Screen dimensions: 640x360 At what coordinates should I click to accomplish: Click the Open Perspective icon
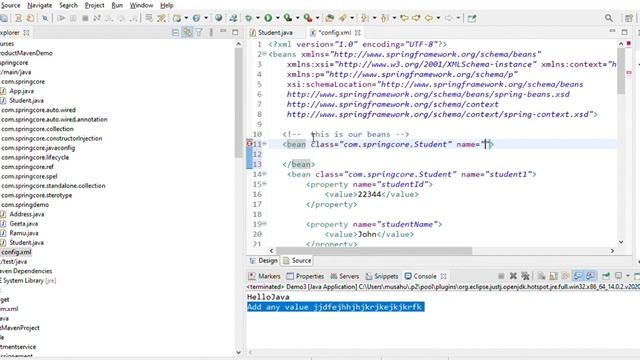tap(629, 18)
